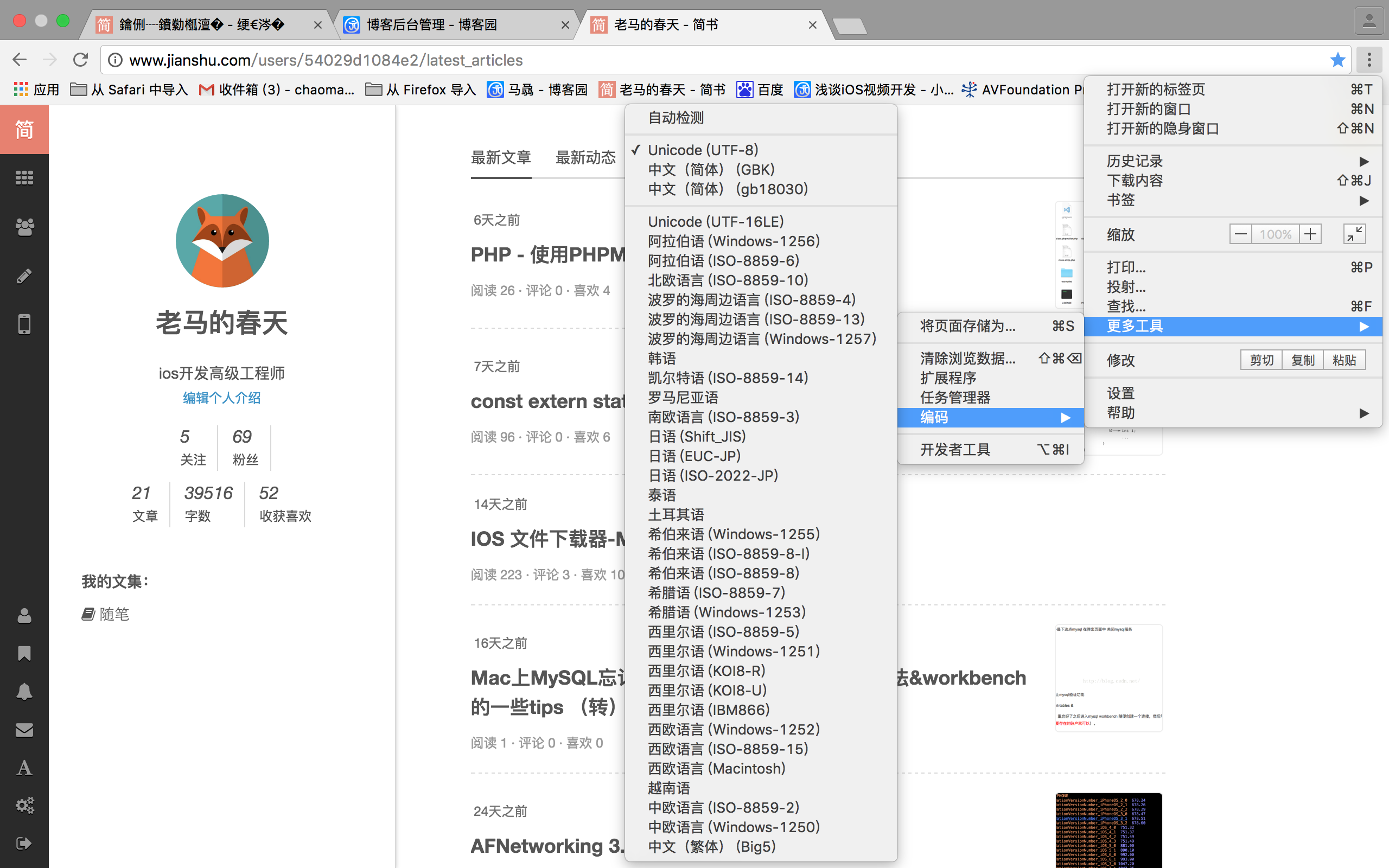This screenshot has height=868, width=1389.
Task: Click the mobile phone icon in sidebar
Action: (x=24, y=324)
